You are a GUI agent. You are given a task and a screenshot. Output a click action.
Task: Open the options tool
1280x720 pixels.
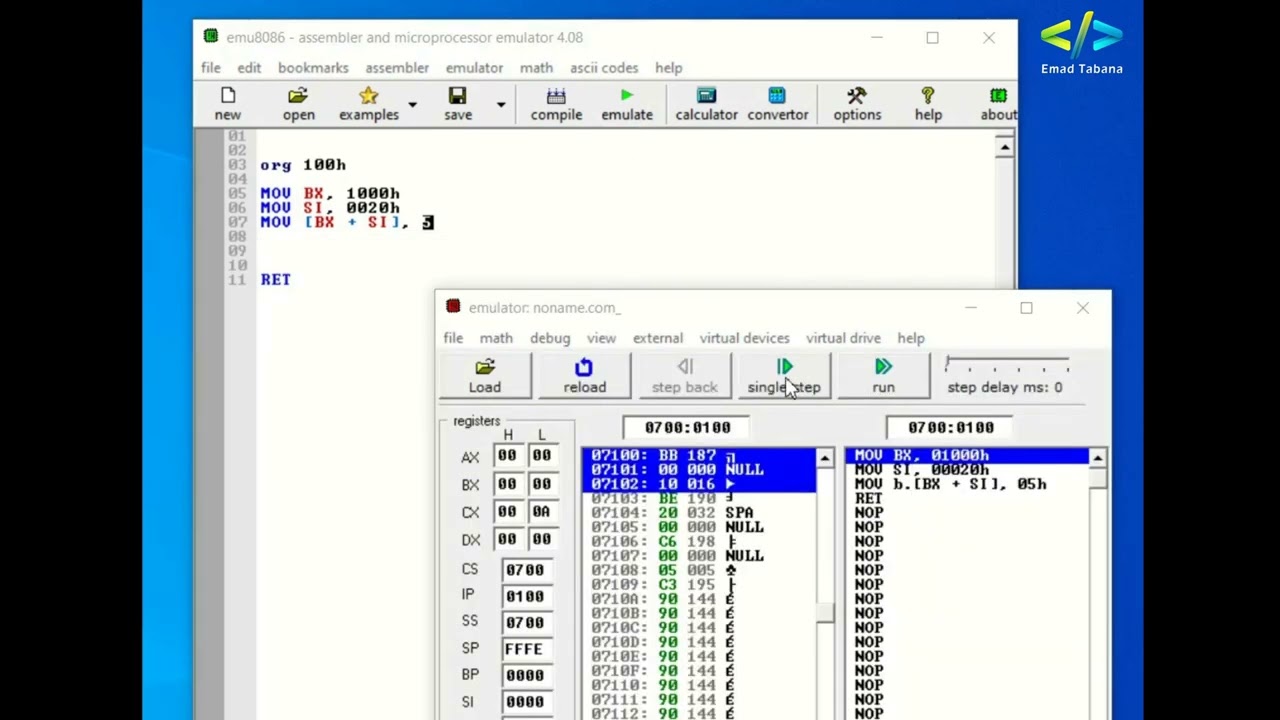[857, 103]
